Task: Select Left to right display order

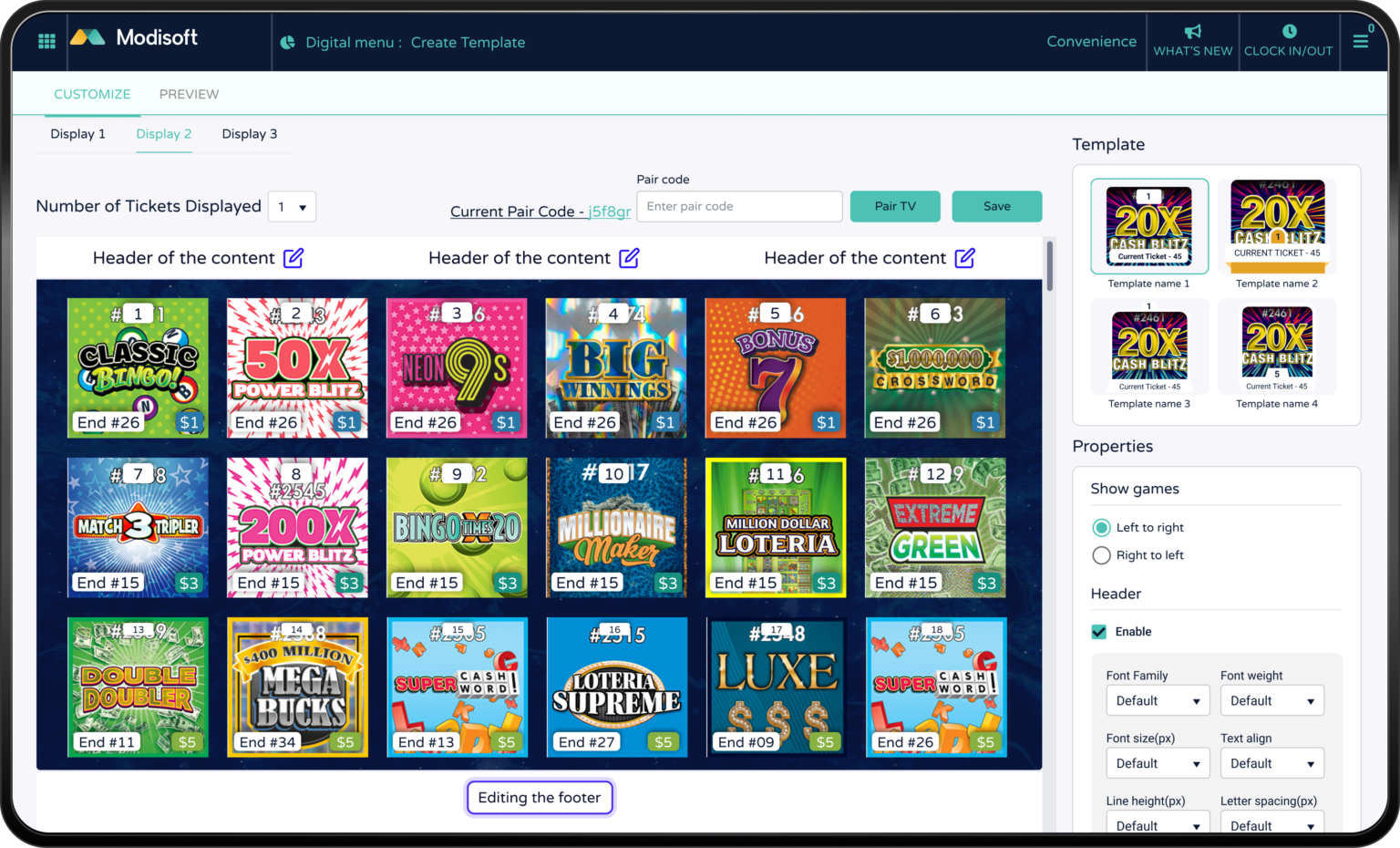Action: (x=1101, y=527)
